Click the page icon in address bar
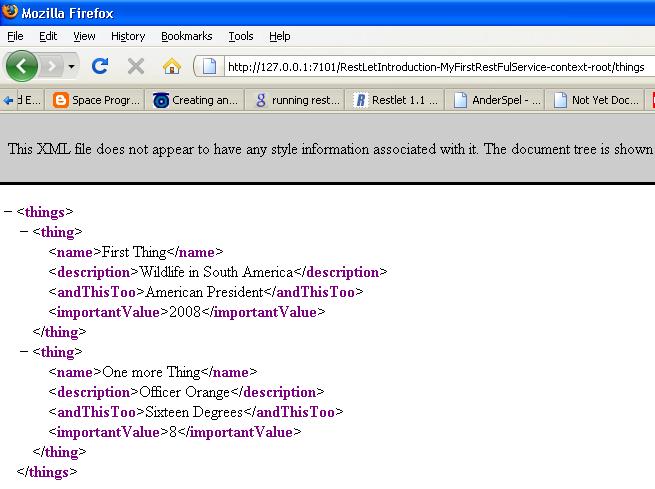The width and height of the screenshot is (655, 489). point(210,67)
